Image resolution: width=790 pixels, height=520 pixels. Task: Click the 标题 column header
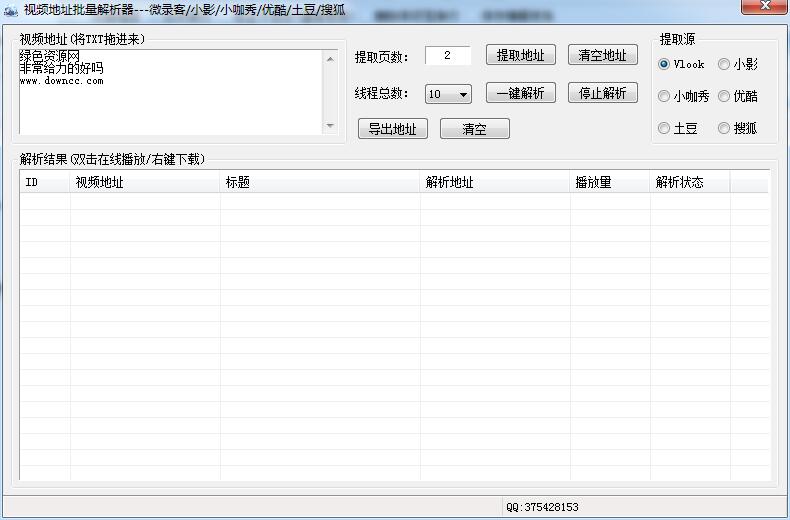point(320,182)
